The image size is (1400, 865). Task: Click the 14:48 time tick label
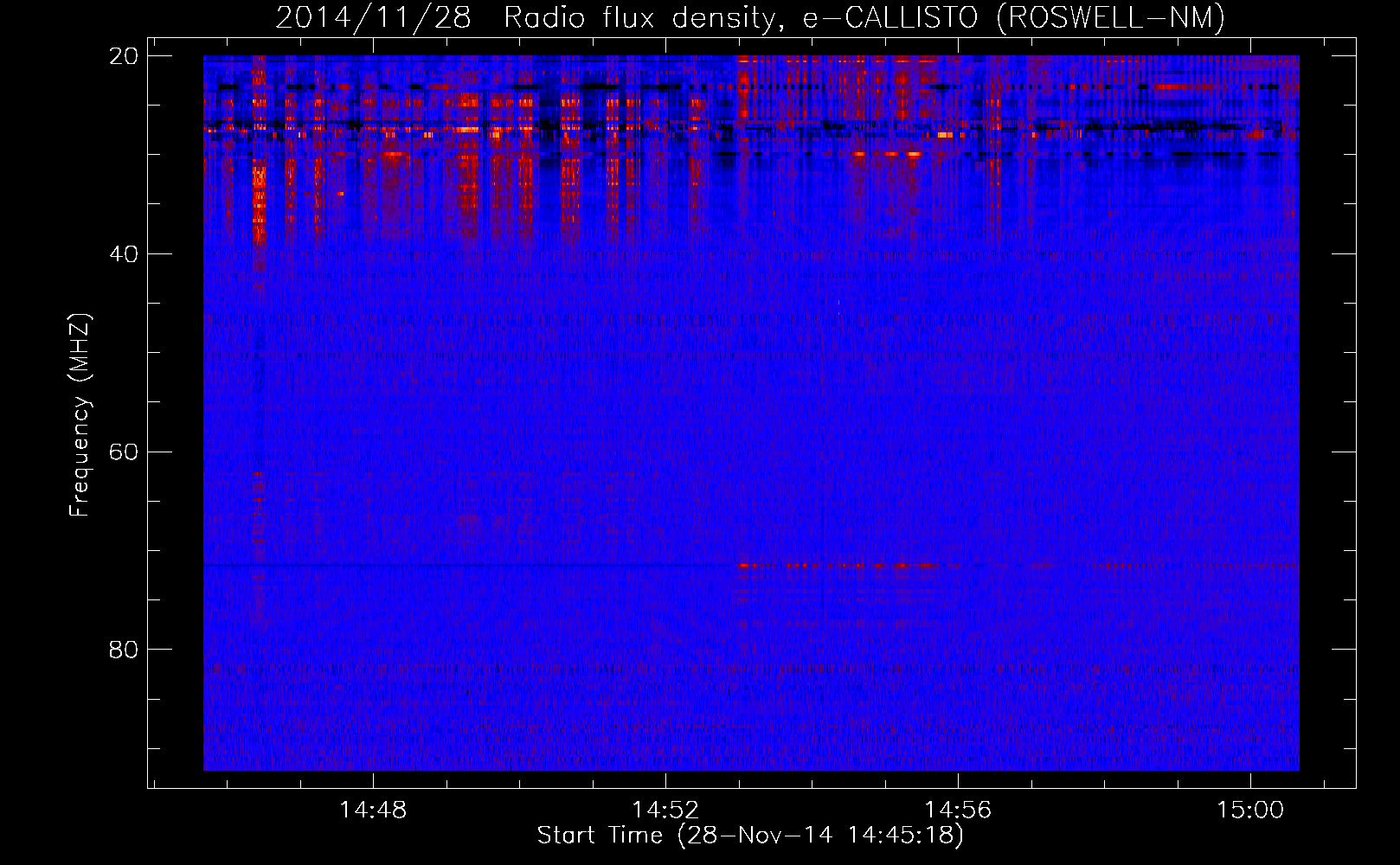point(373,811)
